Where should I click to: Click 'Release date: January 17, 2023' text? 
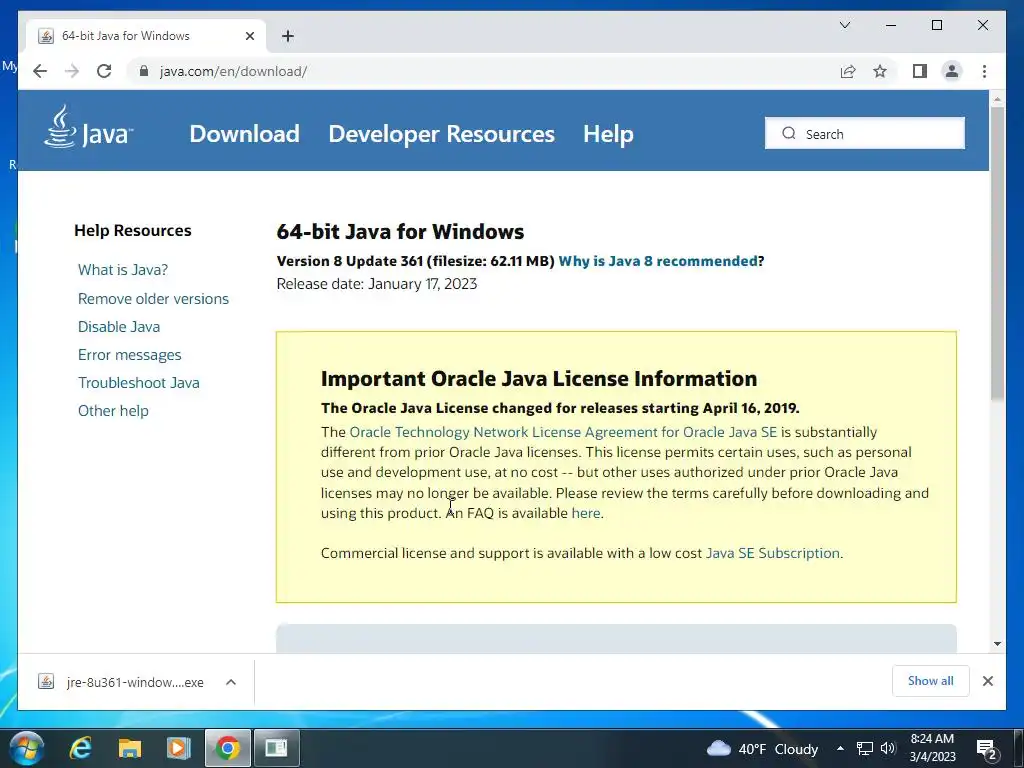tap(377, 284)
